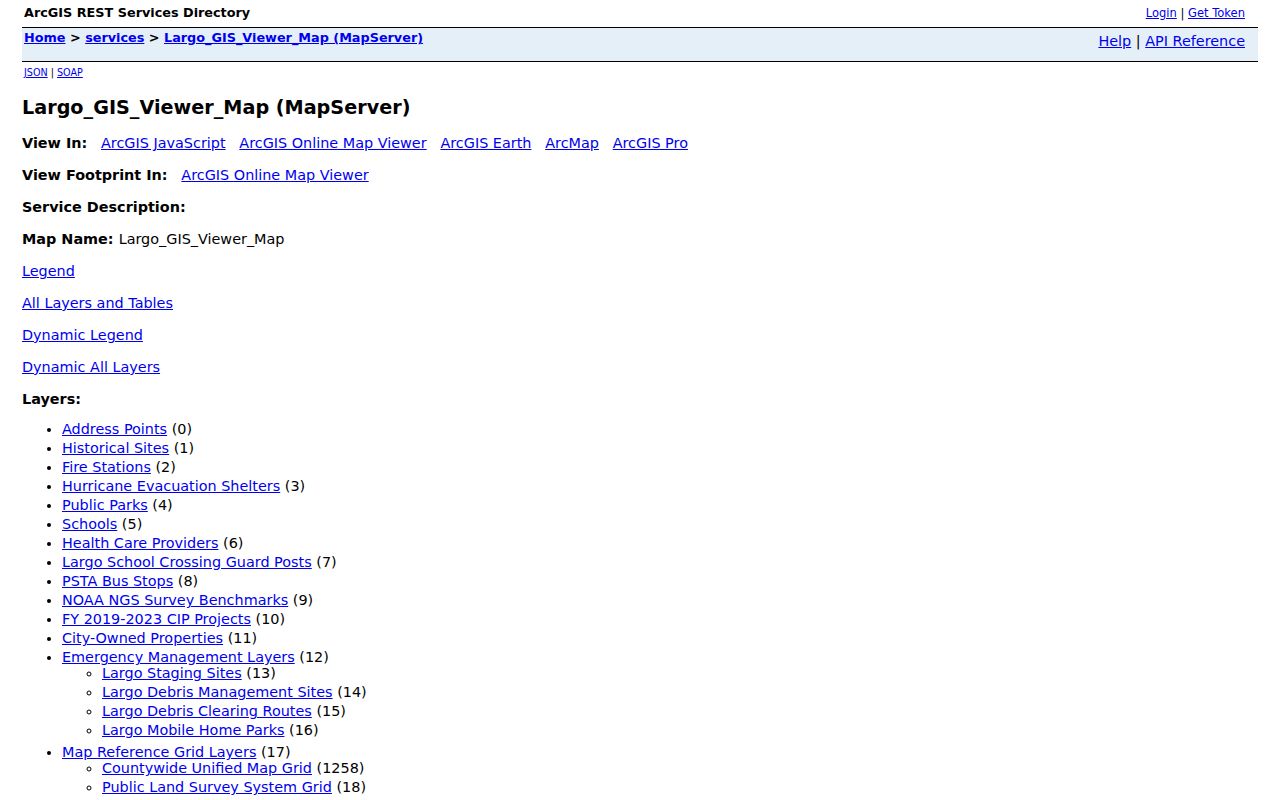Open Map Reference Grid Layers group
Image resolution: width=1280 pixels, height=800 pixels.
coord(159,752)
